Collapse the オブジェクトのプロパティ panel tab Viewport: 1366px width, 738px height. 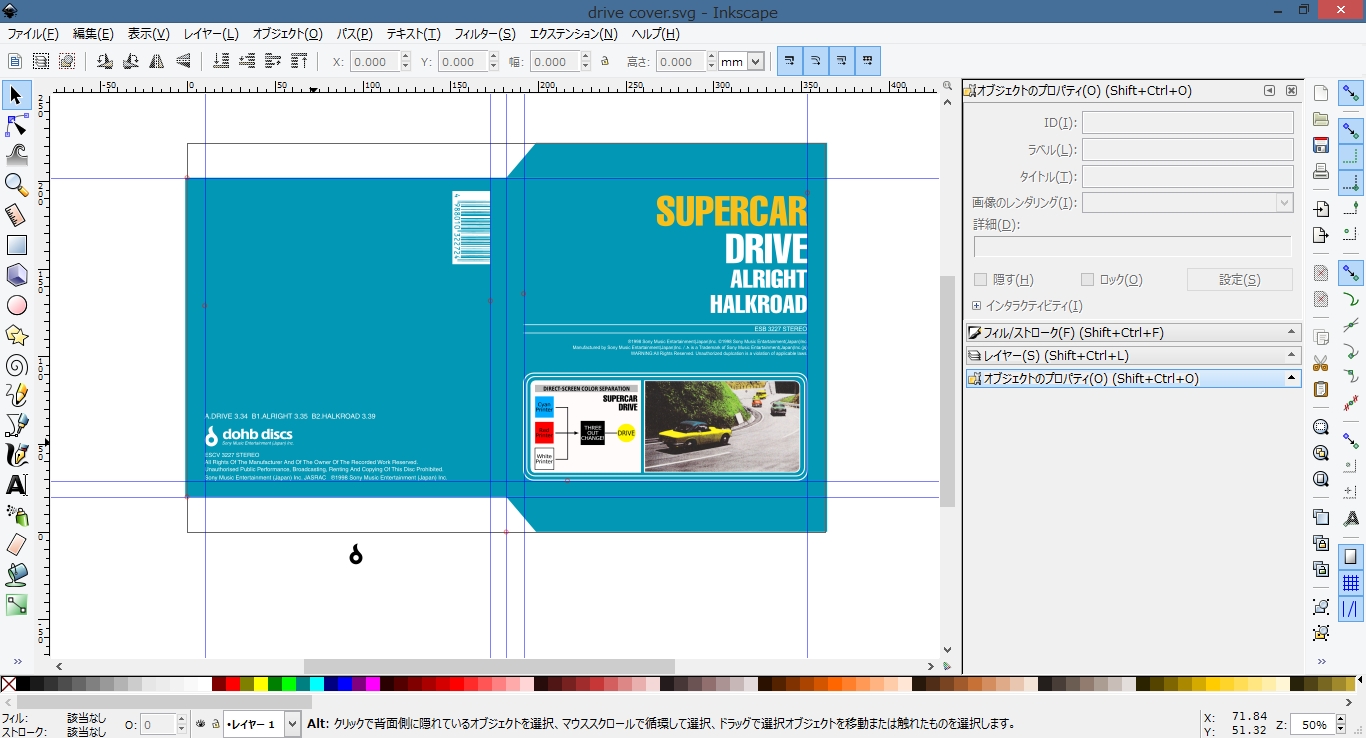pos(1133,379)
